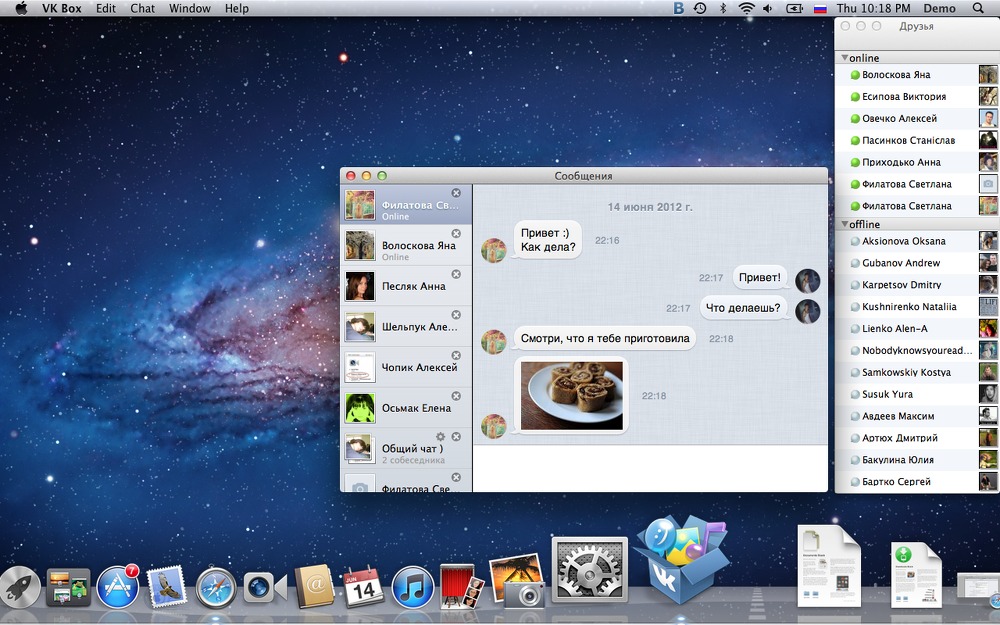Pick Приходько Анна from online friends
This screenshot has width=1000, height=625.
tap(917, 162)
